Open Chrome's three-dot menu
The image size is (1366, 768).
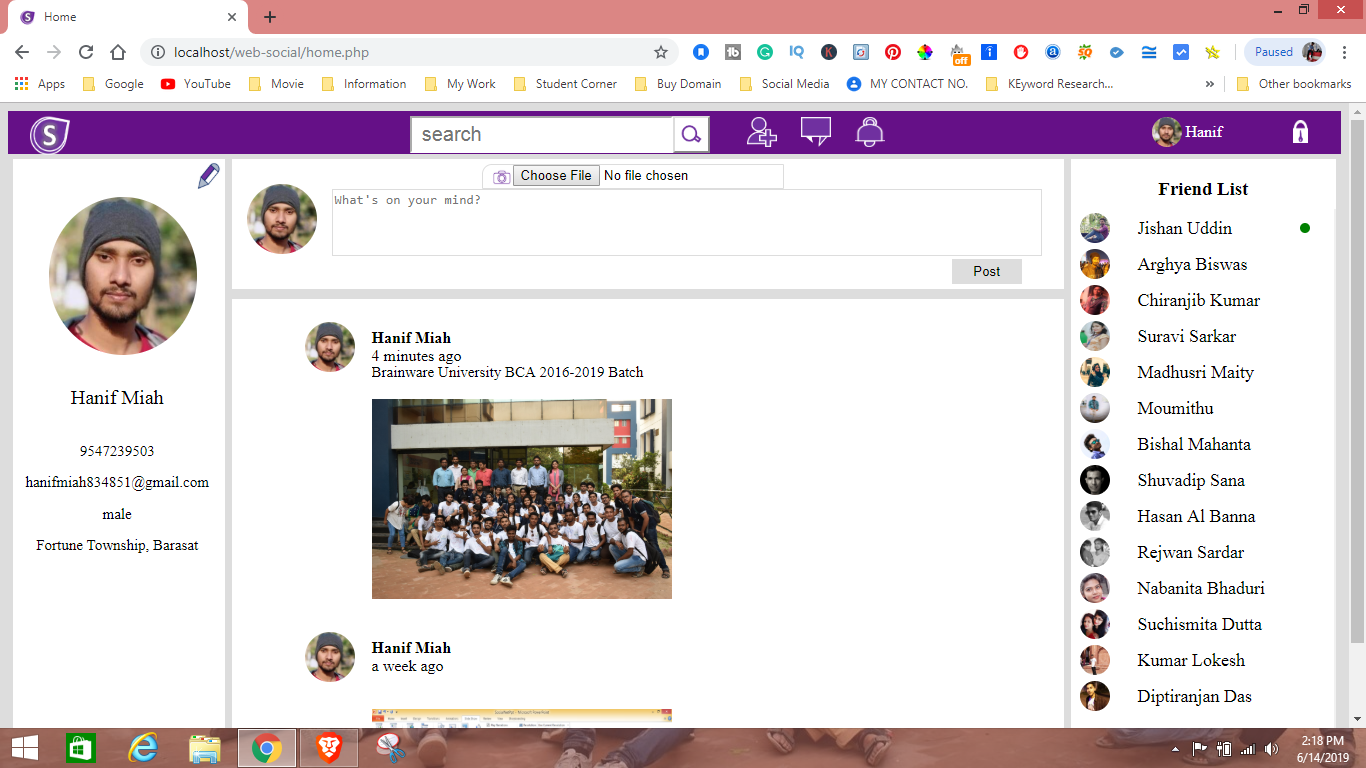(1345, 51)
